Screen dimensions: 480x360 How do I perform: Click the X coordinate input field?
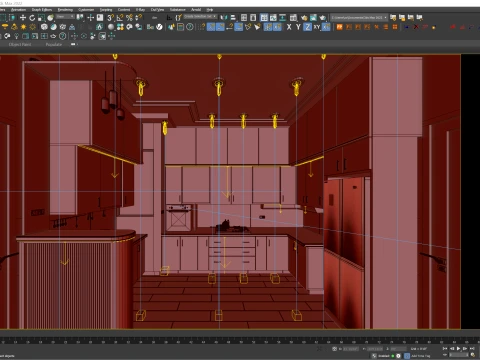351,349
